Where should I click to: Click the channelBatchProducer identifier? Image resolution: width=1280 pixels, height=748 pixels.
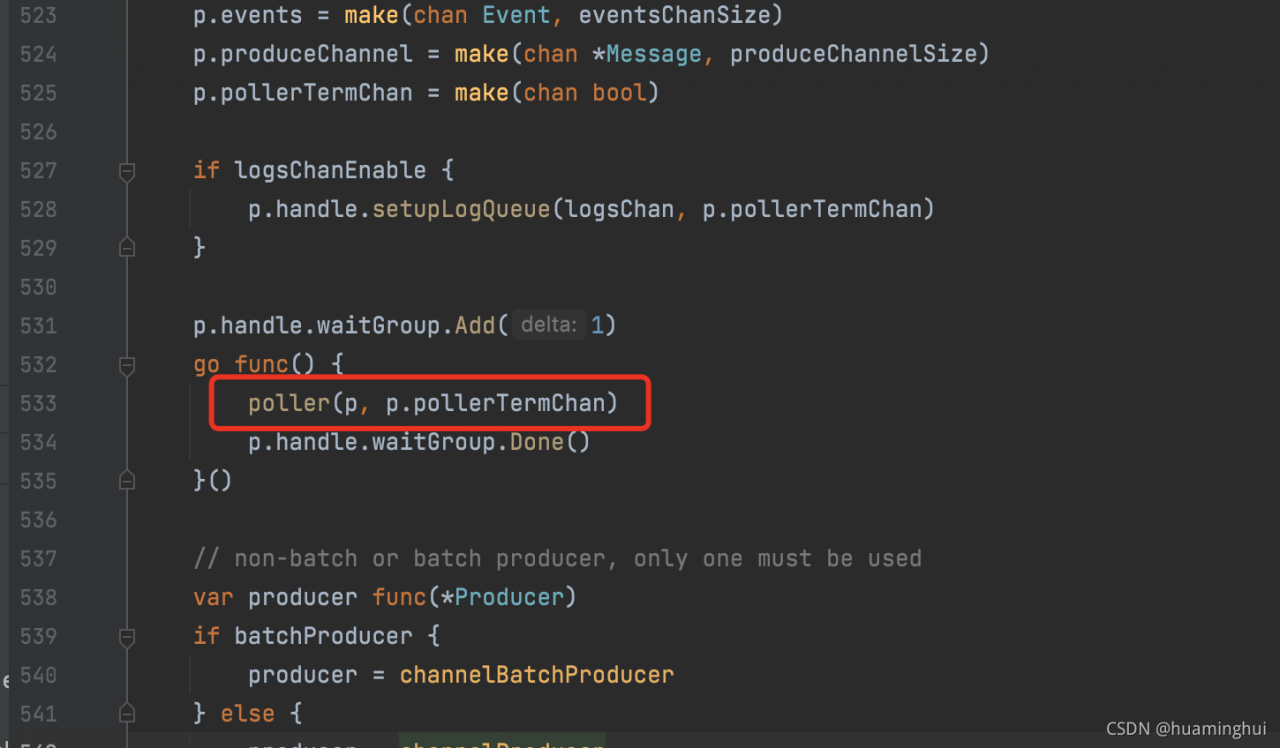point(537,675)
